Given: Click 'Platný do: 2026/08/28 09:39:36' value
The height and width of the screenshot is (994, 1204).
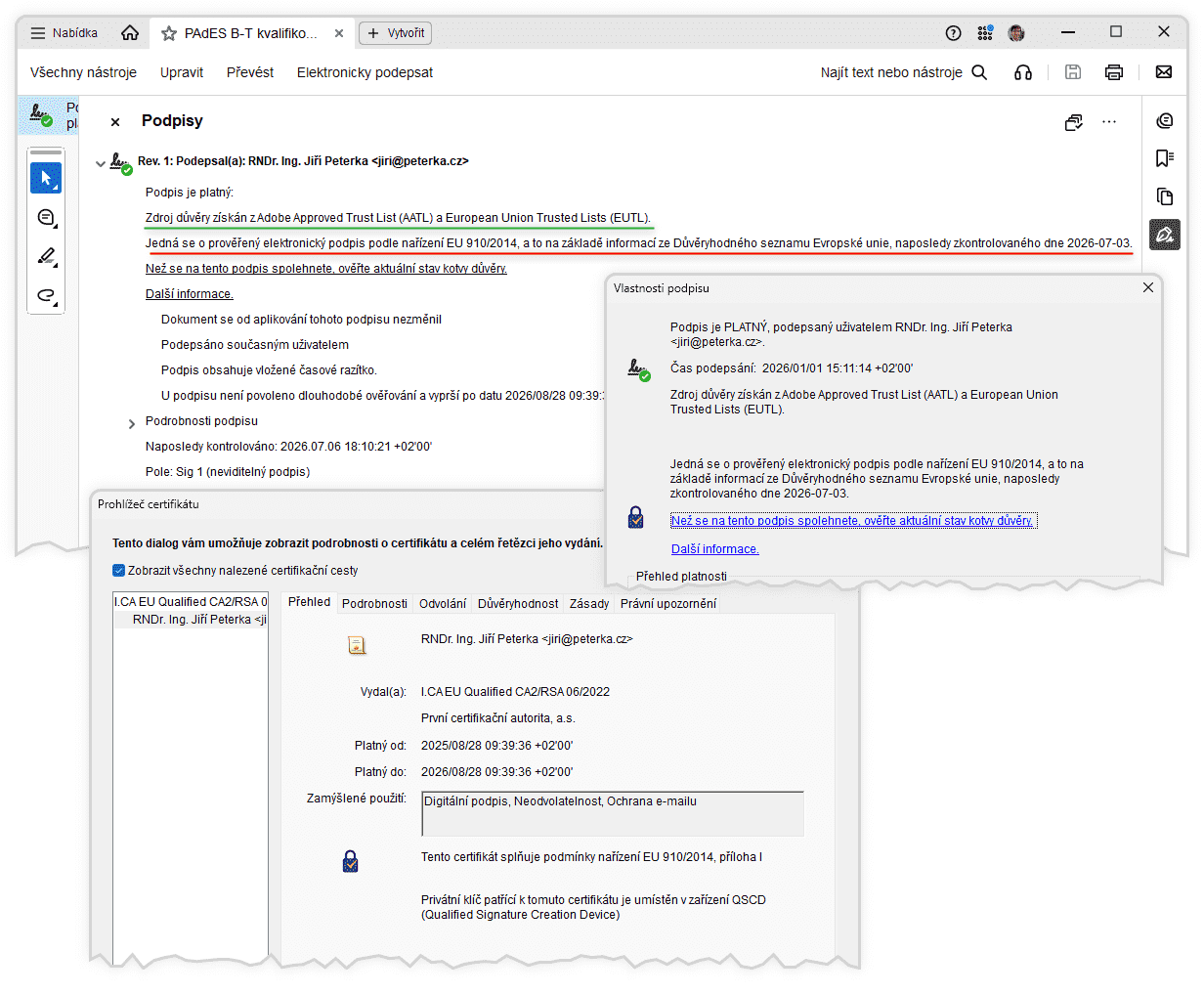Looking at the screenshot, I should tap(496, 772).
